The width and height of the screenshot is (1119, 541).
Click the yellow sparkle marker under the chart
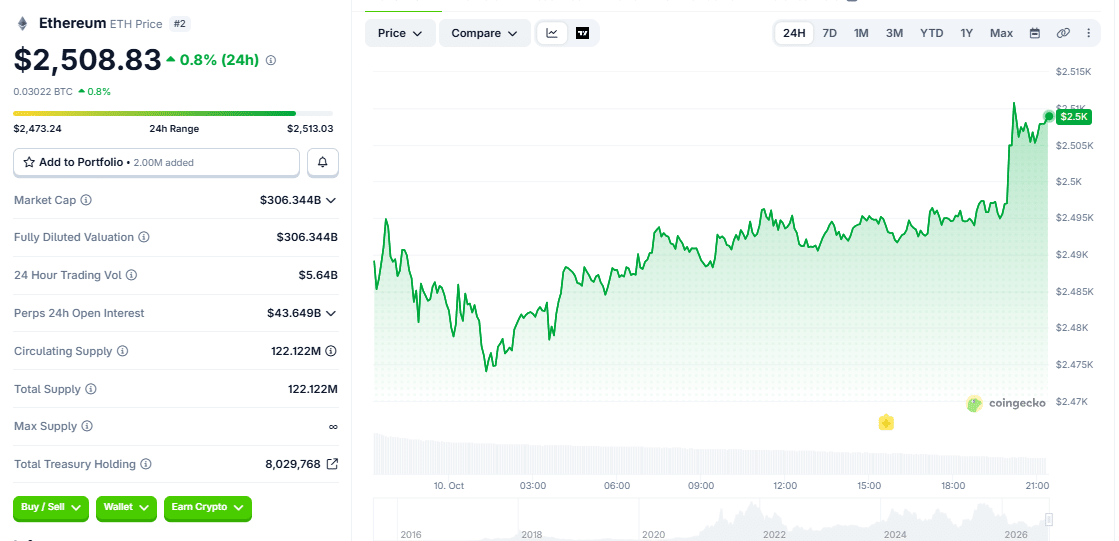pyautogui.click(x=886, y=423)
